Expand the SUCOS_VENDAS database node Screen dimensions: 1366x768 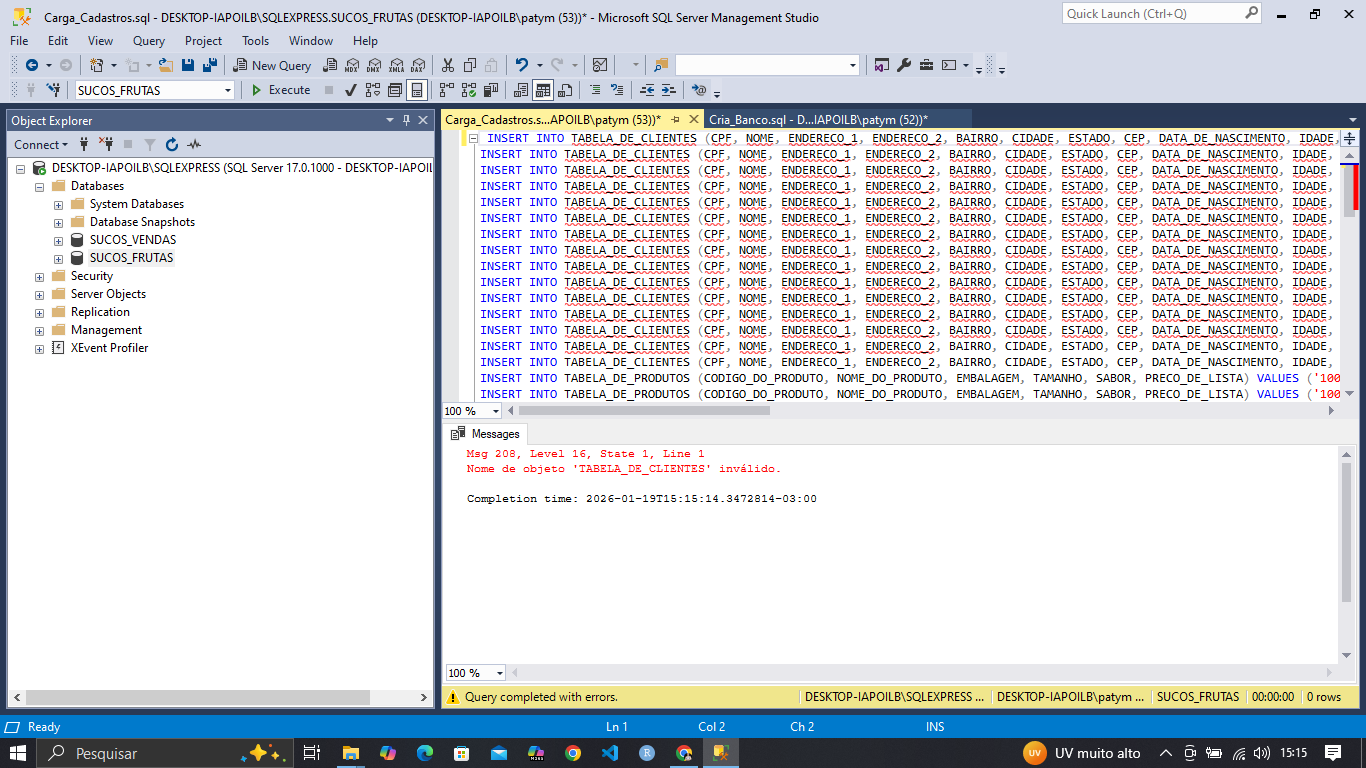58,240
